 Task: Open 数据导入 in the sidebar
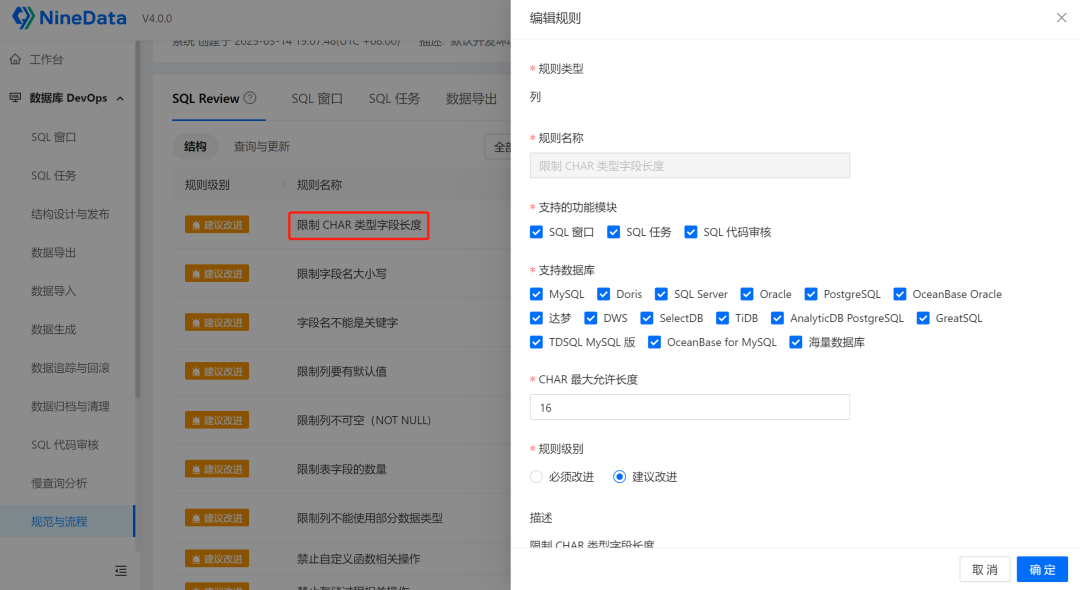coord(54,291)
